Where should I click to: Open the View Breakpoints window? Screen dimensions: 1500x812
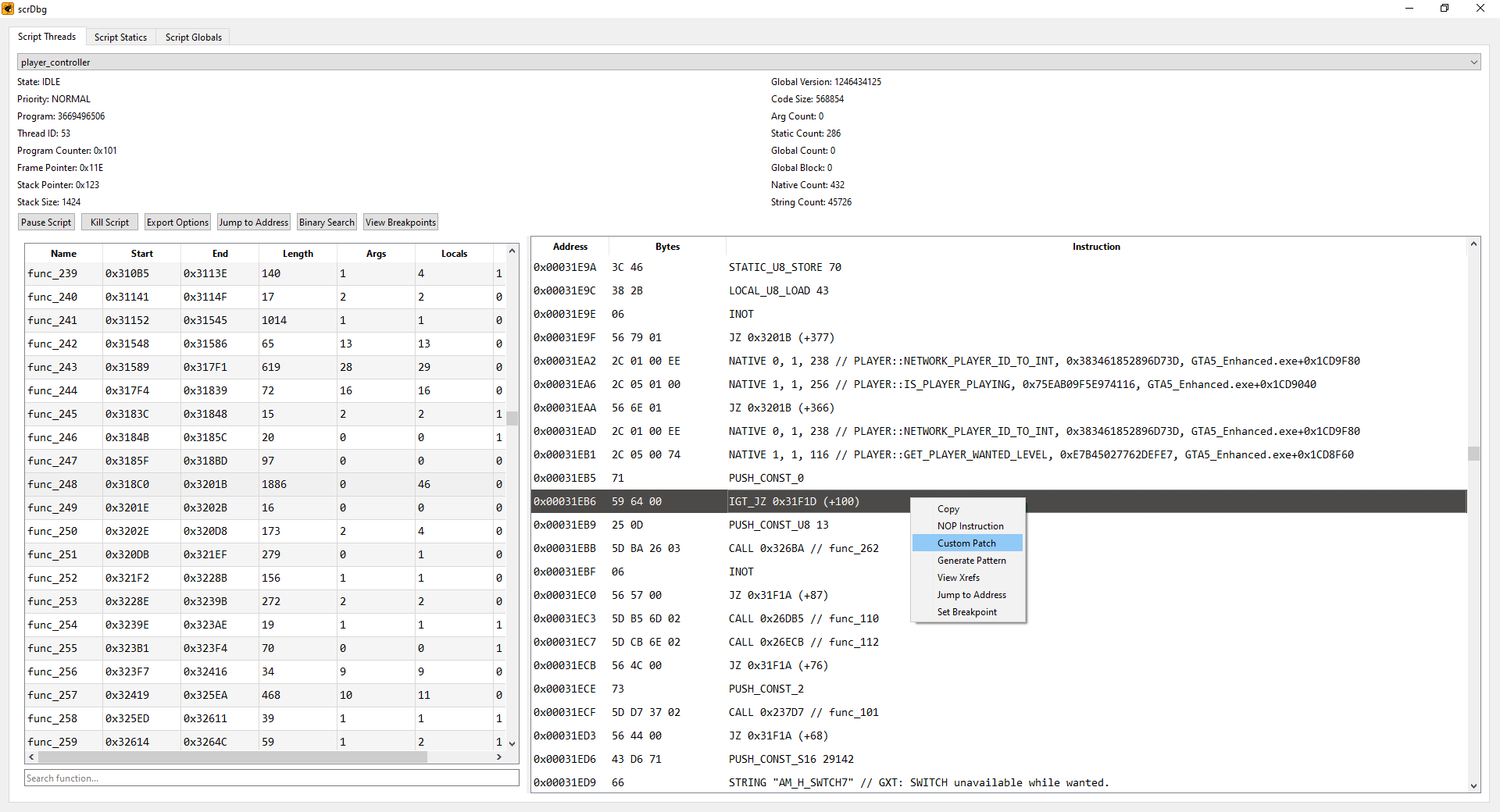click(x=400, y=223)
